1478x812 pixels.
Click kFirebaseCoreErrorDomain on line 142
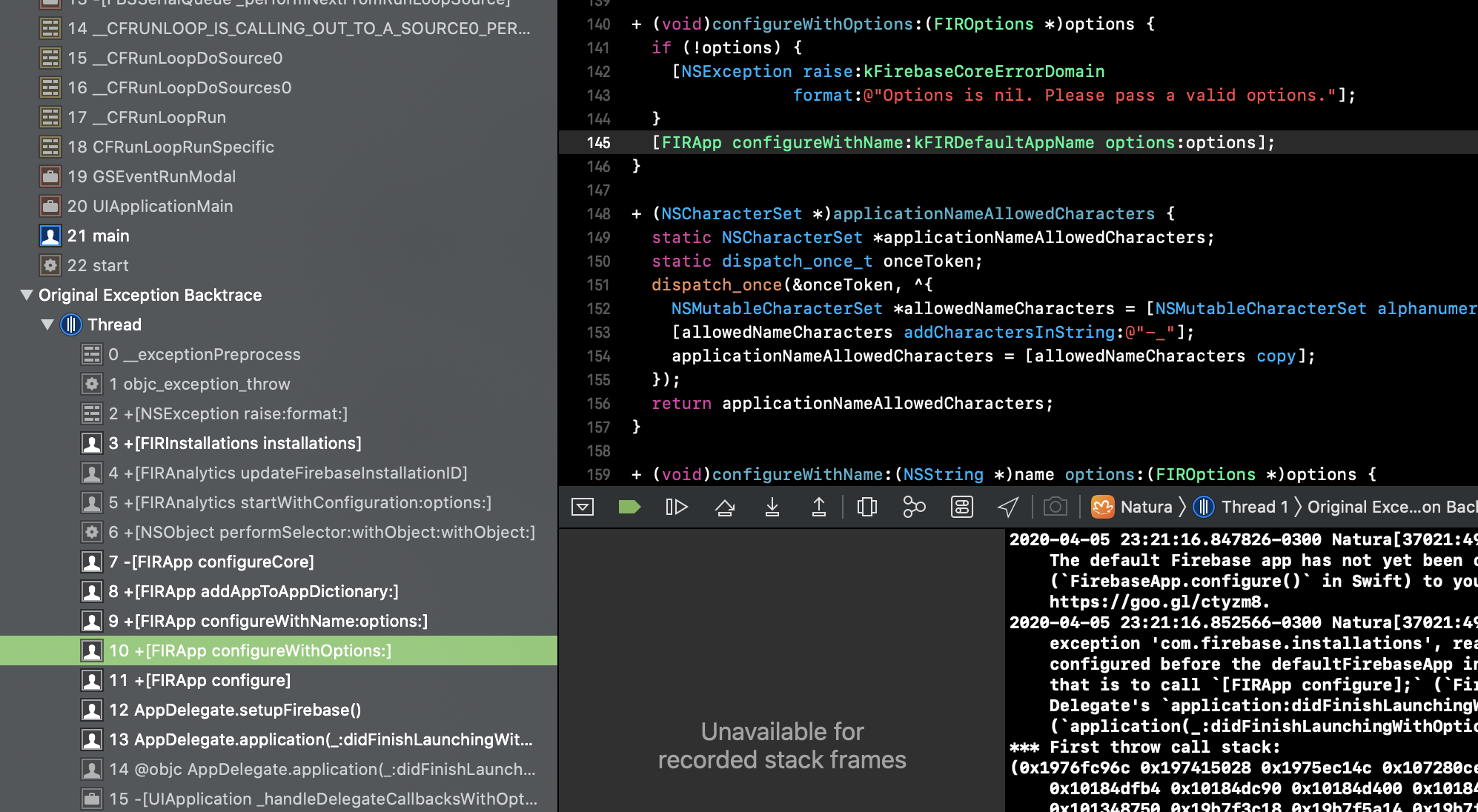click(984, 71)
